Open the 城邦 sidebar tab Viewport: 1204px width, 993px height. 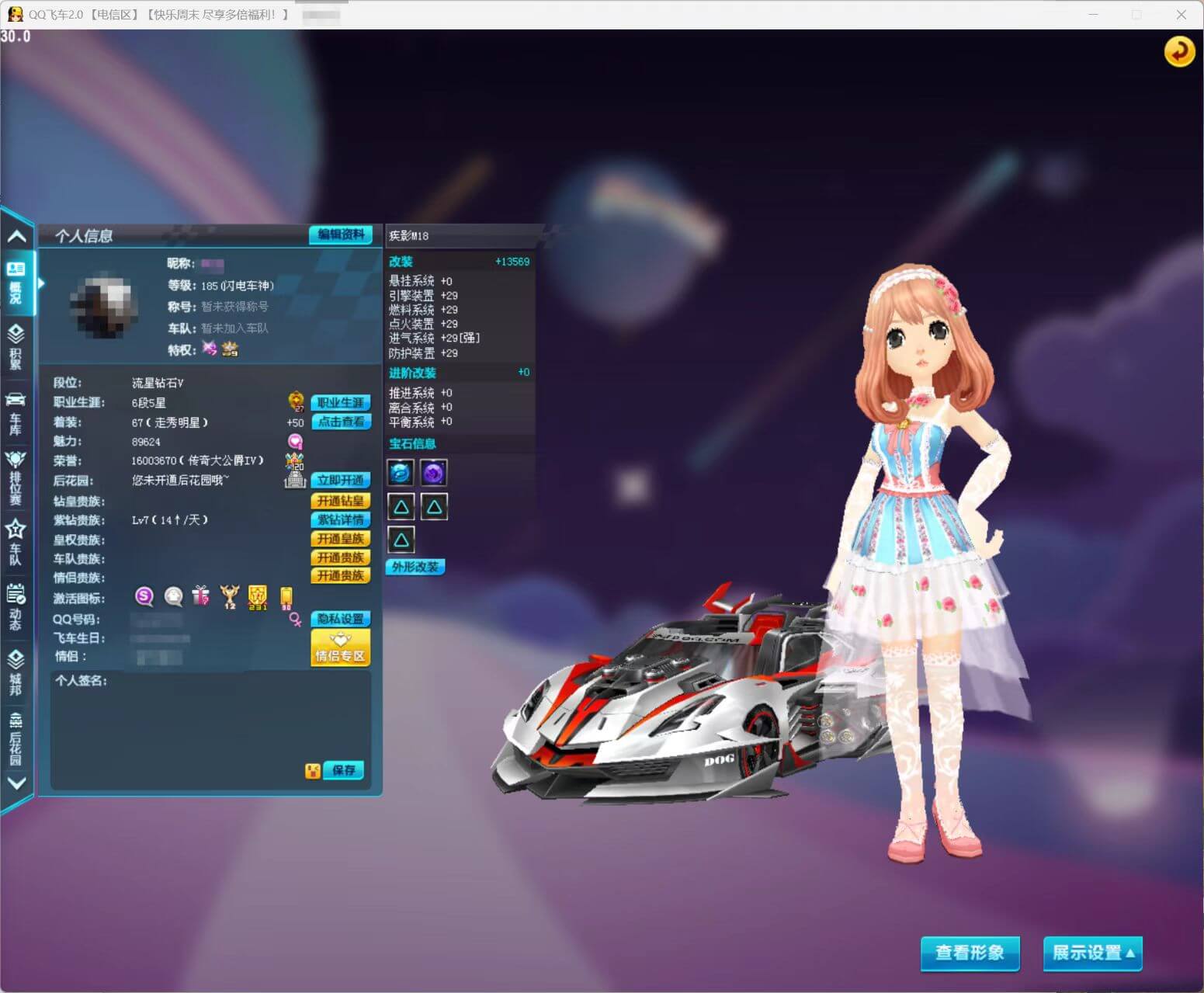16,672
